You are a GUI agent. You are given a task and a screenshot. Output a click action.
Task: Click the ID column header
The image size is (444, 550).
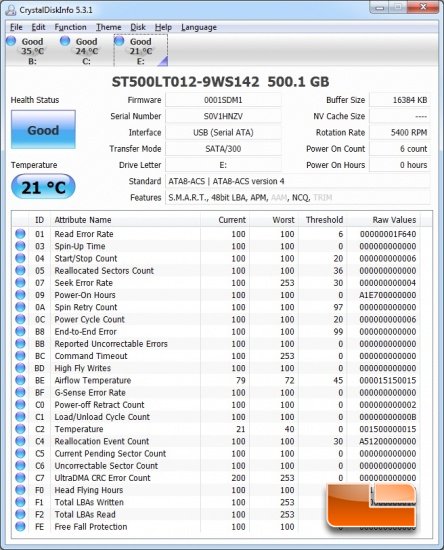(x=40, y=220)
